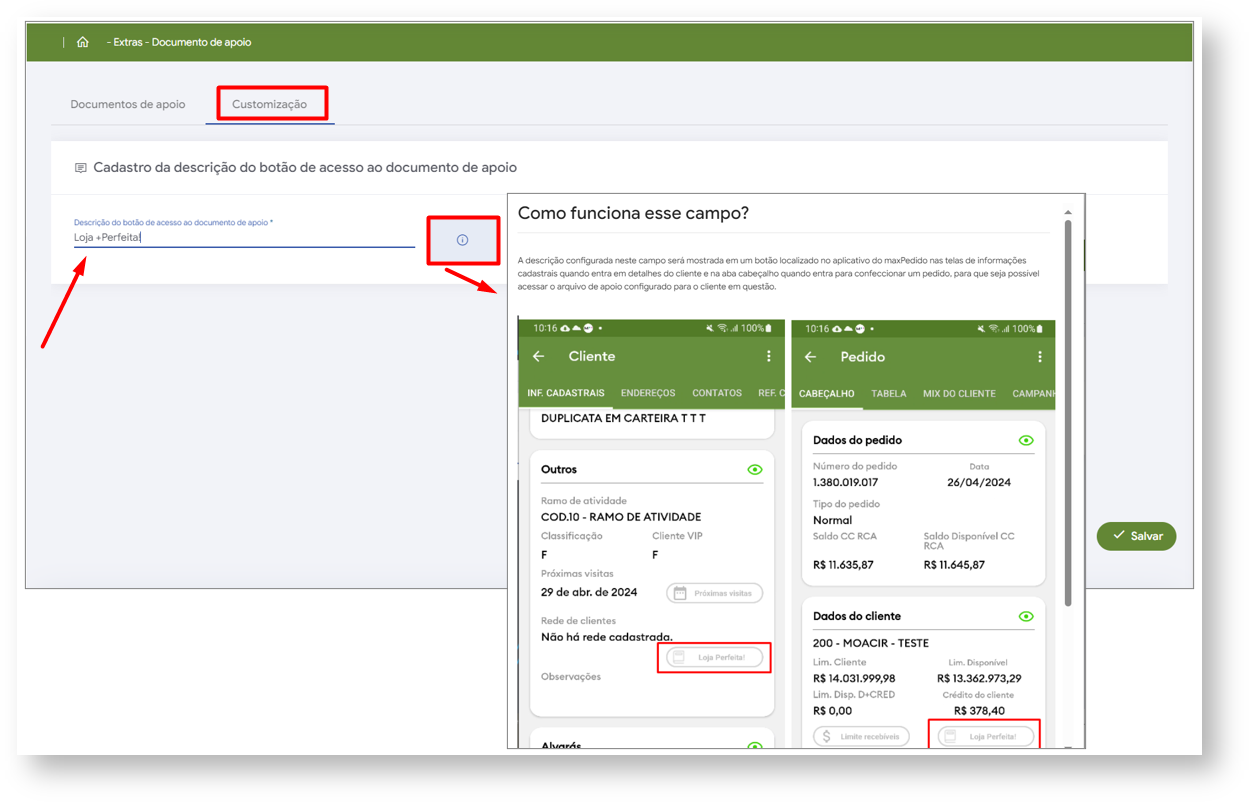This screenshot has width=1250, height=803.
Task: Click the button description input field
Action: coord(243,238)
